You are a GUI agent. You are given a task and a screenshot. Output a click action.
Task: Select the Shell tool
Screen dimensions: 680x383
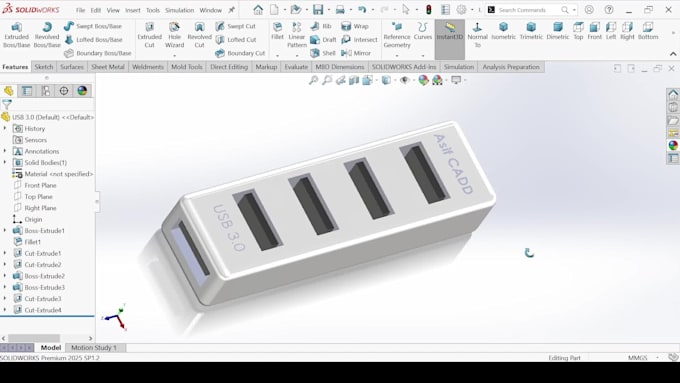point(323,53)
